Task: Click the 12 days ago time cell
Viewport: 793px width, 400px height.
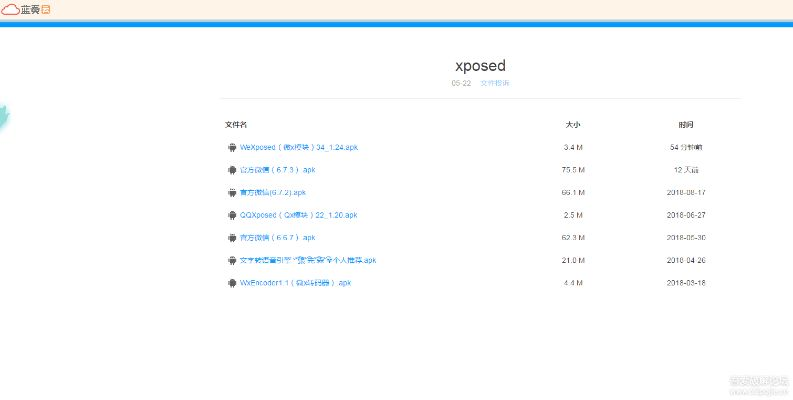Action: [x=686, y=170]
